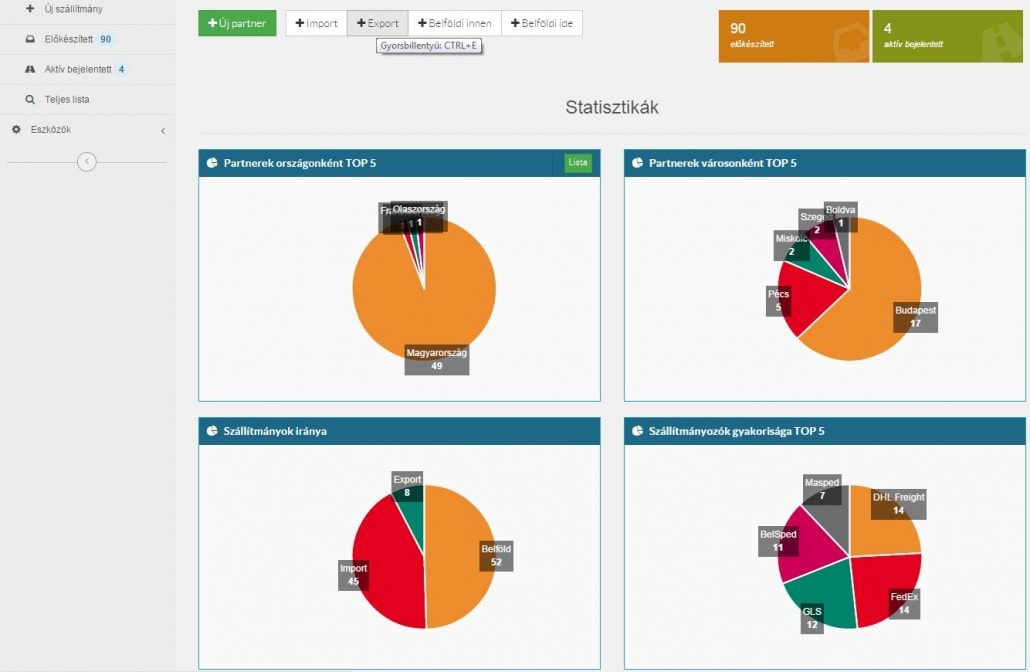Click pie chart icon in Partnerek országonként header
1030x672 pixels.
(212, 163)
